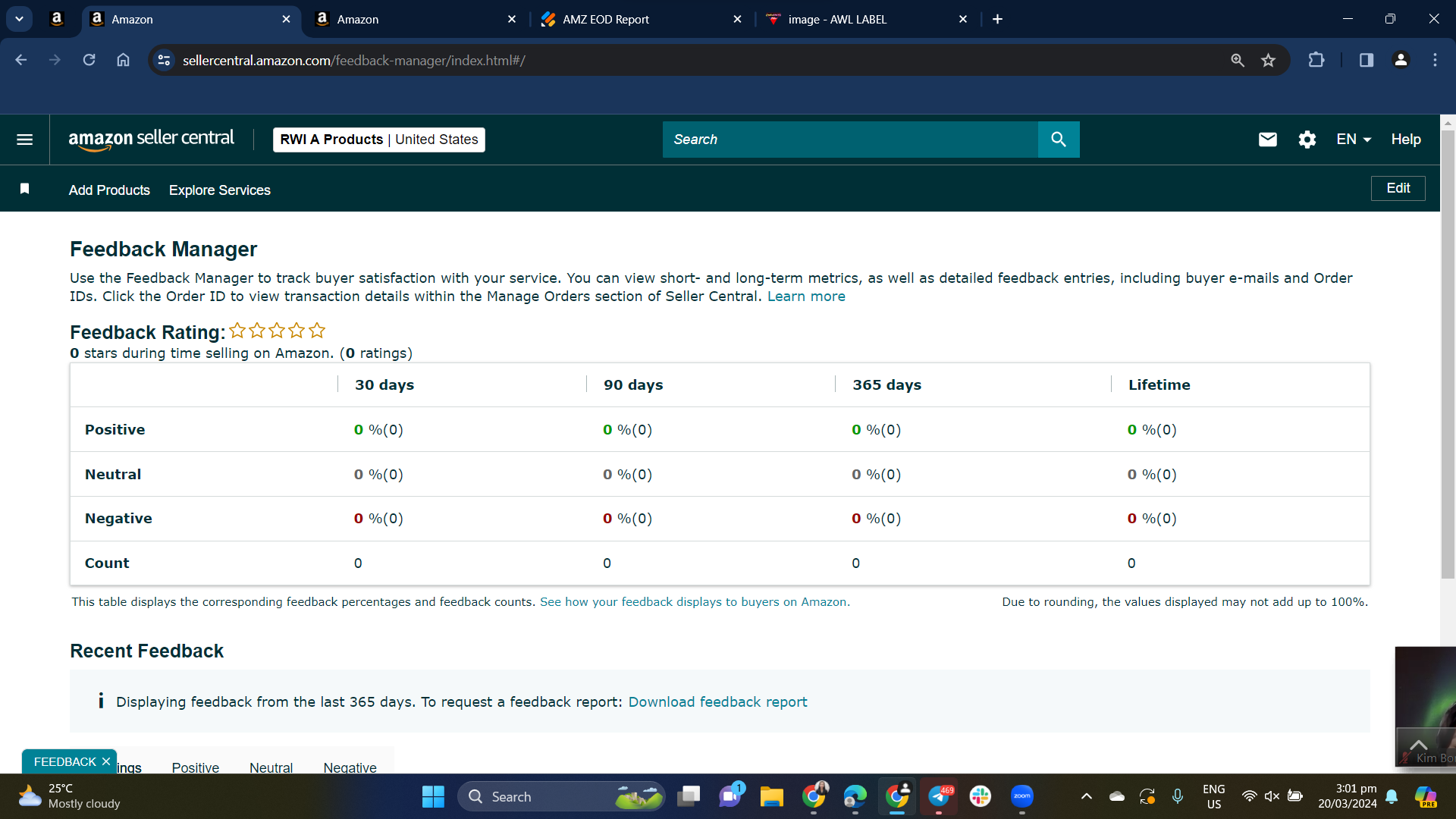View site information icon in address bar
Image resolution: width=1456 pixels, height=819 pixels.
tap(164, 60)
